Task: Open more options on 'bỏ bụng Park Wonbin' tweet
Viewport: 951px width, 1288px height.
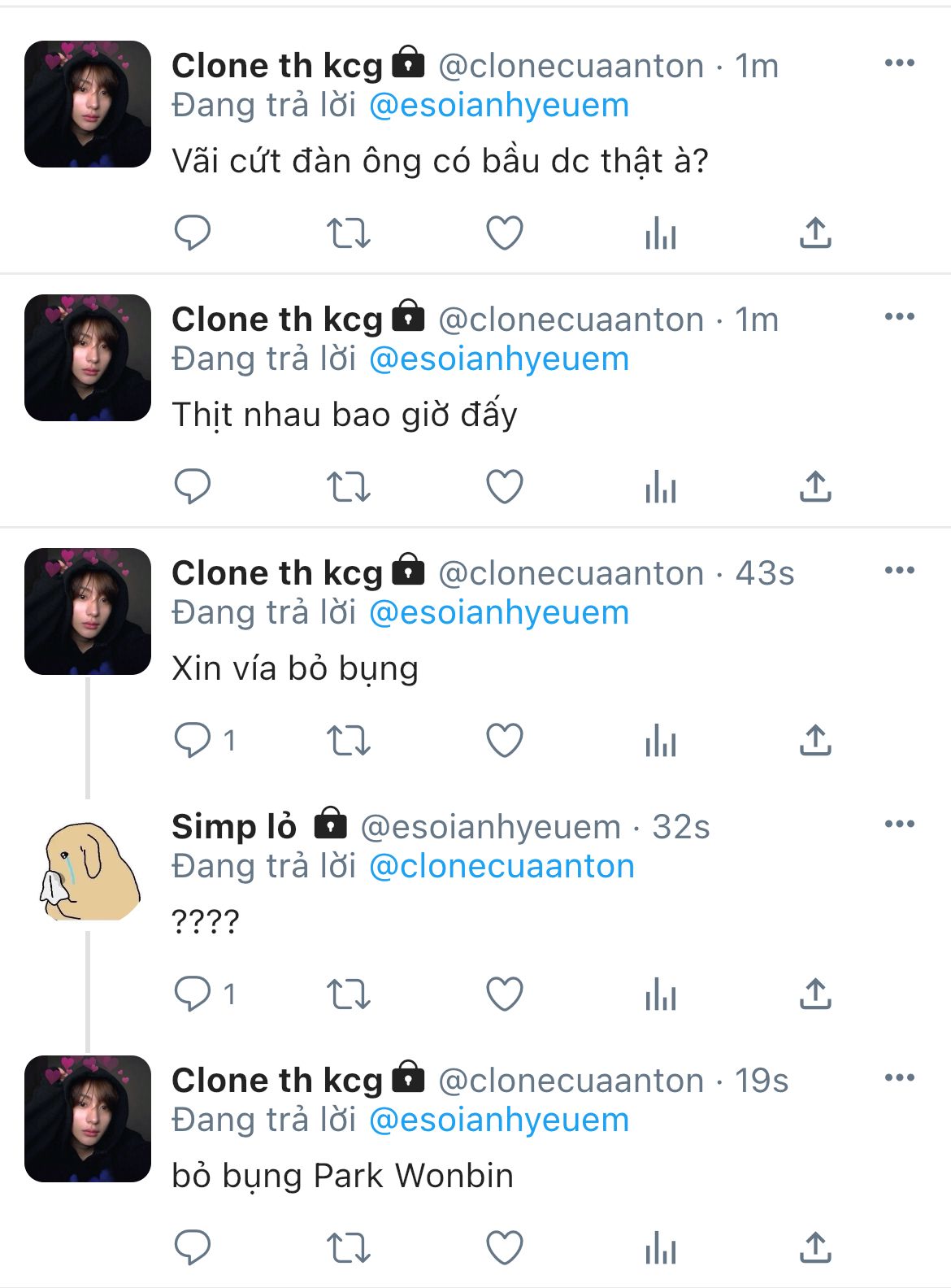Action: (x=900, y=1078)
